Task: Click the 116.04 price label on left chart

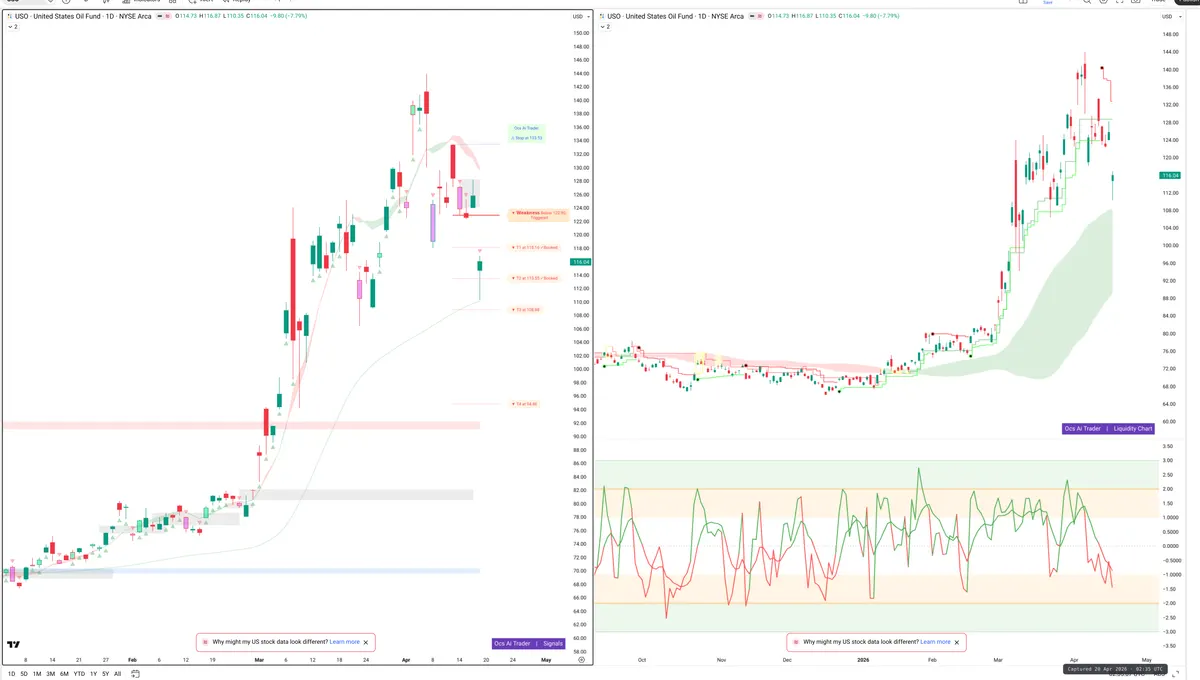Action: click(x=580, y=262)
